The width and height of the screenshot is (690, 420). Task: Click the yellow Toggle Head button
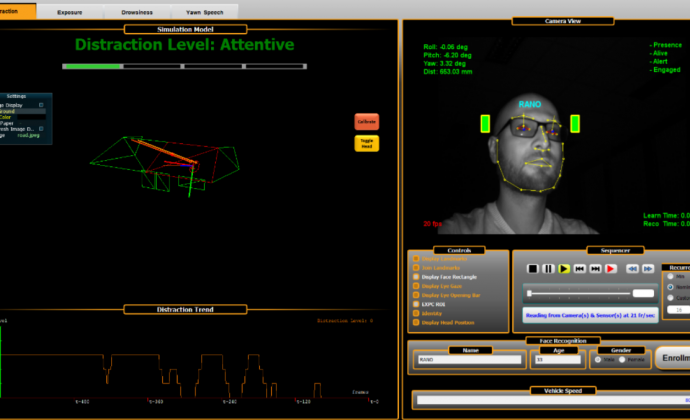click(367, 144)
